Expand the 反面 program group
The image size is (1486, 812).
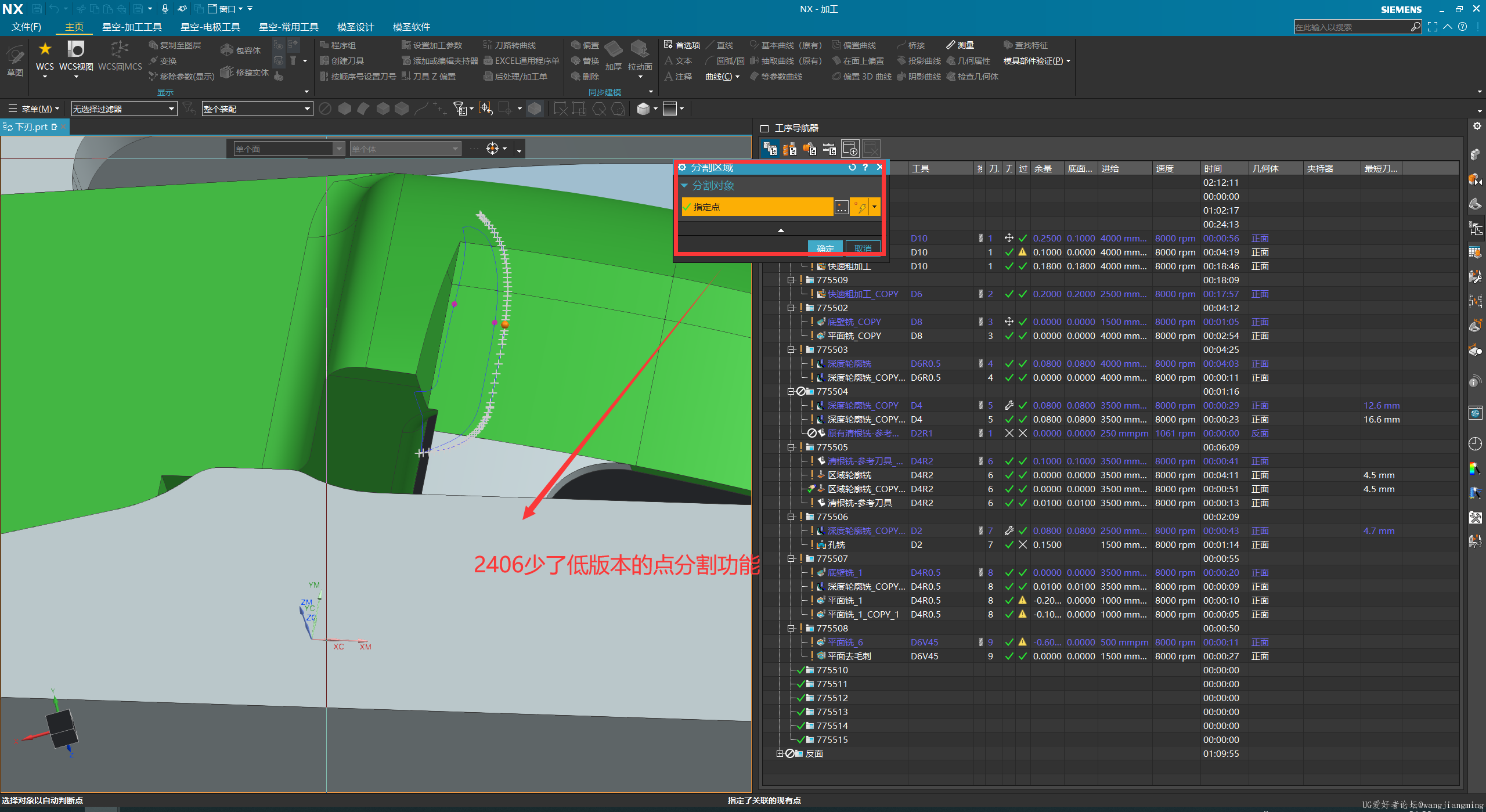780,753
